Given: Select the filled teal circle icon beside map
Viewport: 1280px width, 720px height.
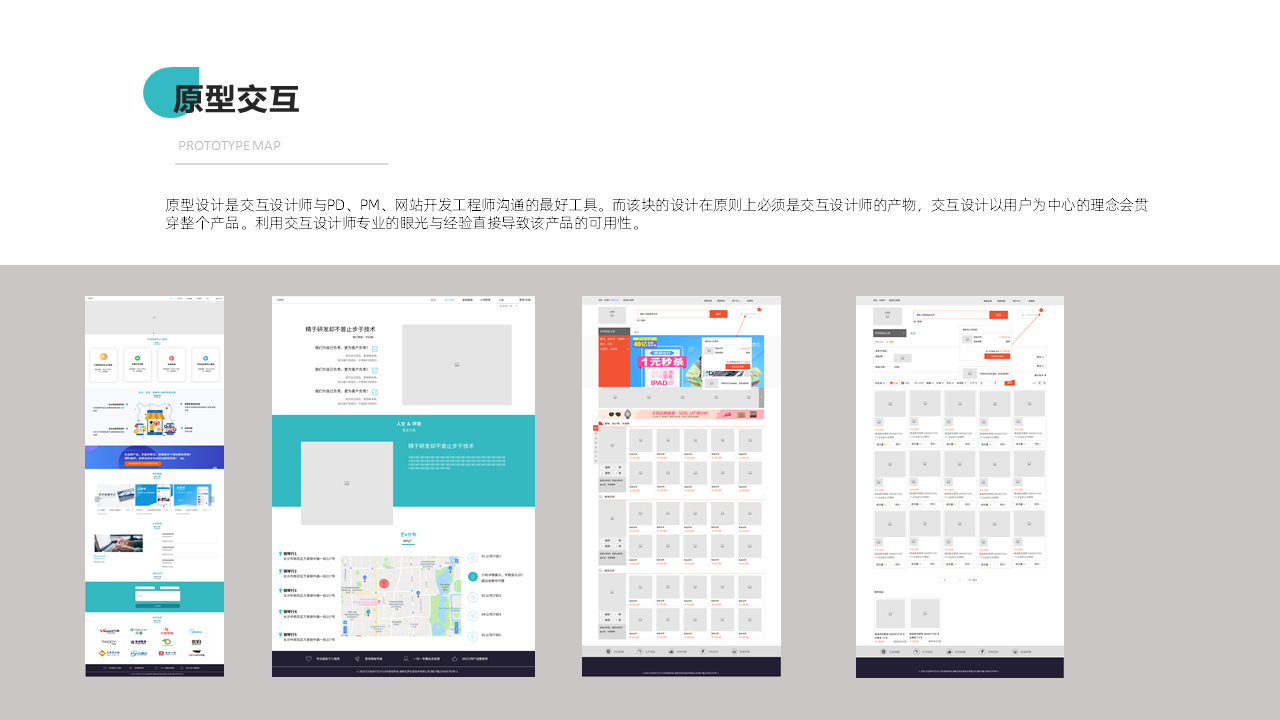Looking at the screenshot, I should 473,577.
